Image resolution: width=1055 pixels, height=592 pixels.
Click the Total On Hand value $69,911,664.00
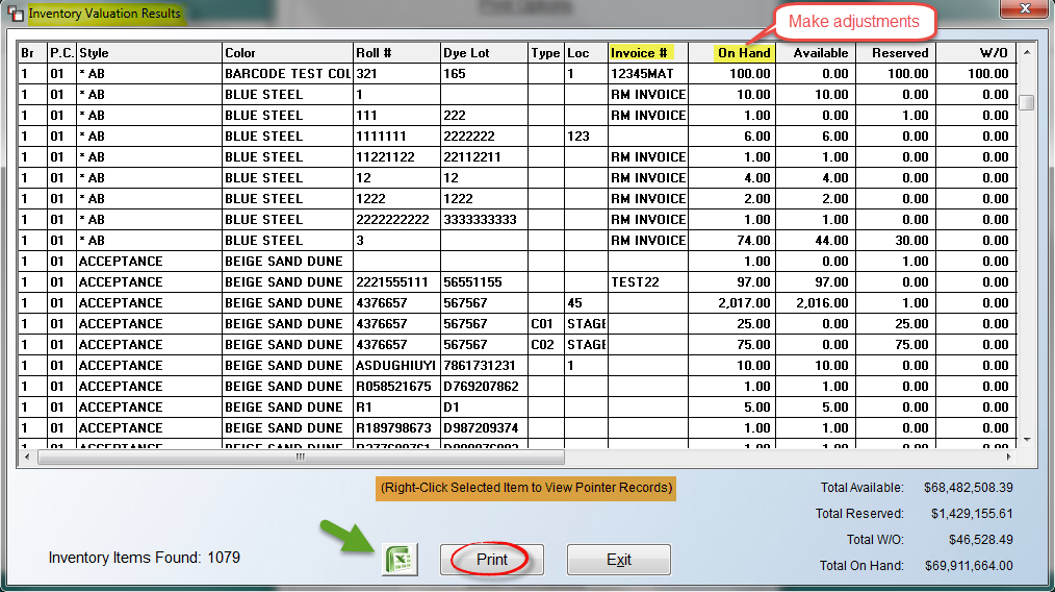tap(968, 566)
